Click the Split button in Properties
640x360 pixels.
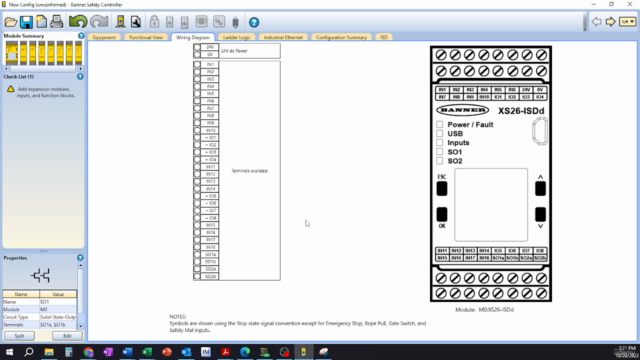tap(19, 336)
